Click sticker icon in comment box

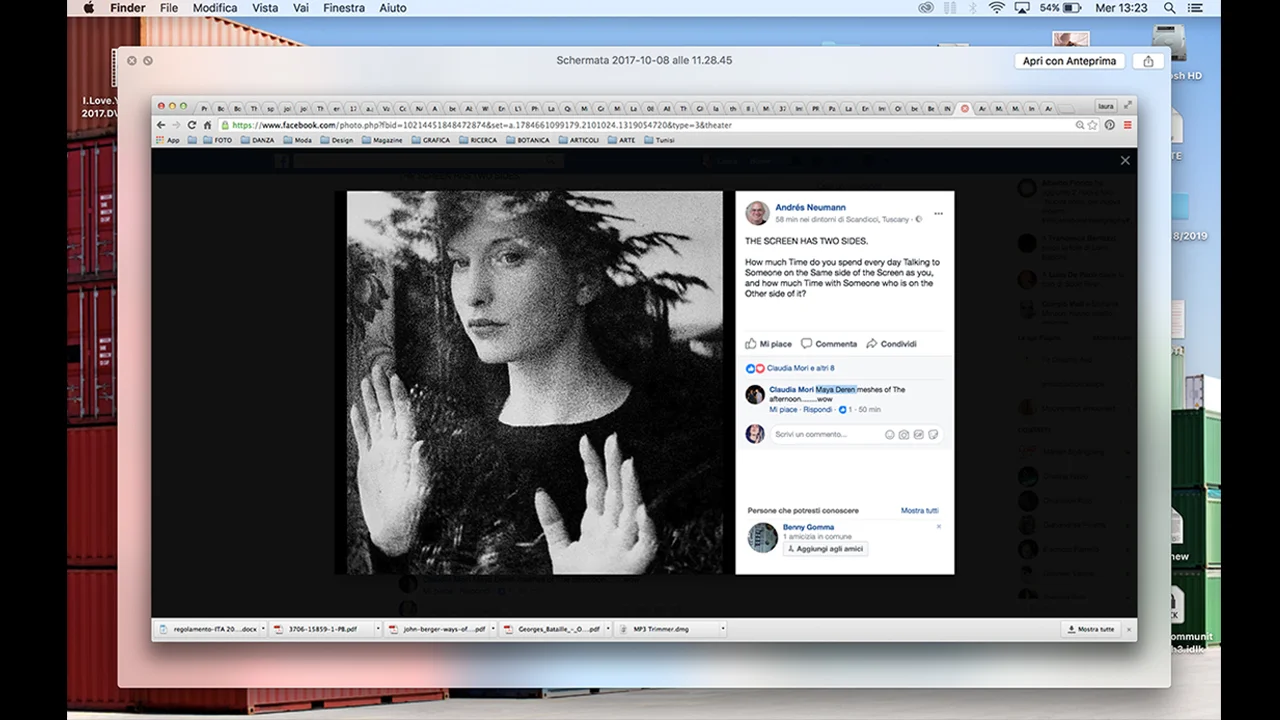coord(933,435)
